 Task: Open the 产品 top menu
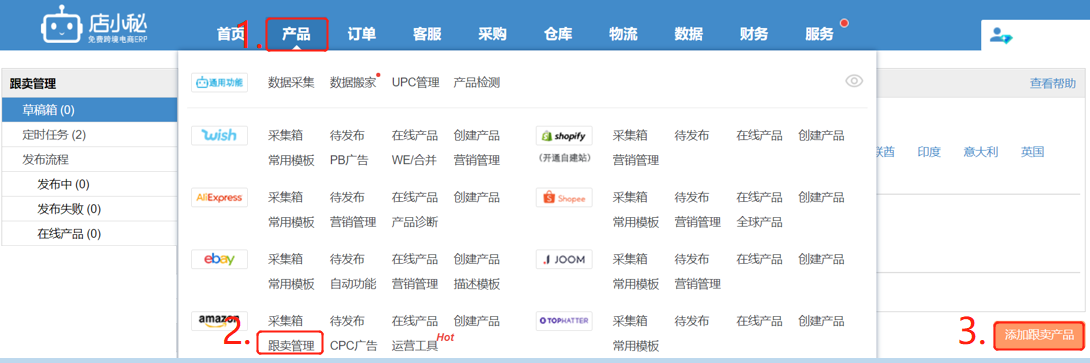[296, 34]
